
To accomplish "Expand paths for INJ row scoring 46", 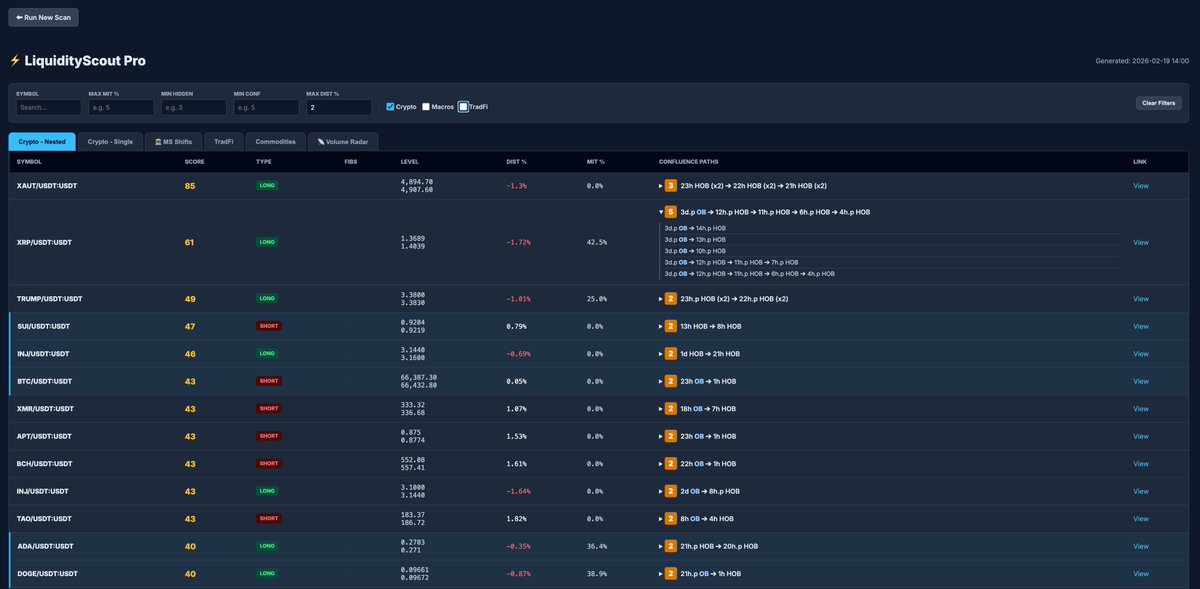I will click(660, 354).
